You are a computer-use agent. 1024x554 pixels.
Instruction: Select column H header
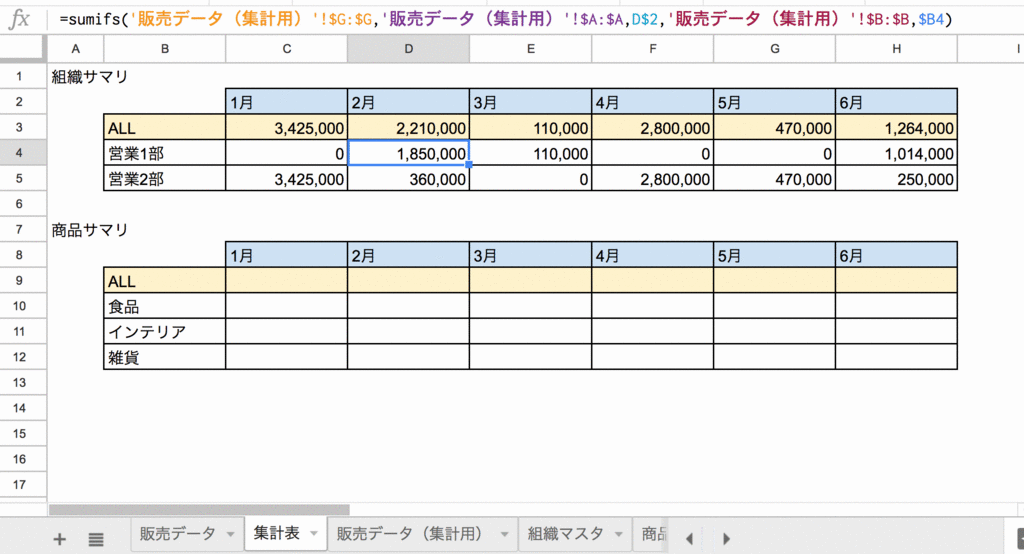897,49
